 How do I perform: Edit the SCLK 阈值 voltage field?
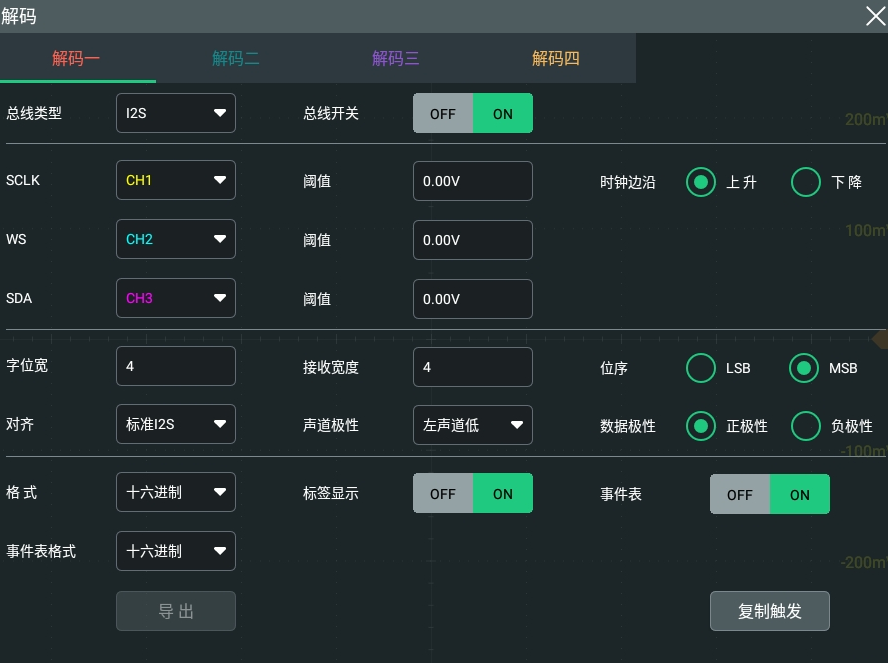(x=472, y=181)
